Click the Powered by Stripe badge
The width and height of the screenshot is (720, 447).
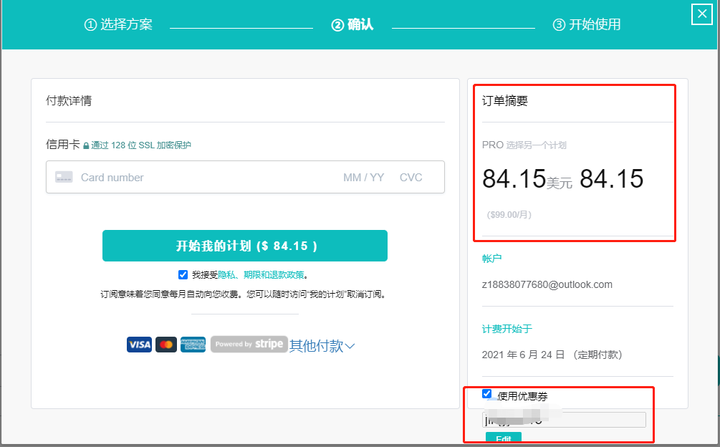pyautogui.click(x=249, y=344)
